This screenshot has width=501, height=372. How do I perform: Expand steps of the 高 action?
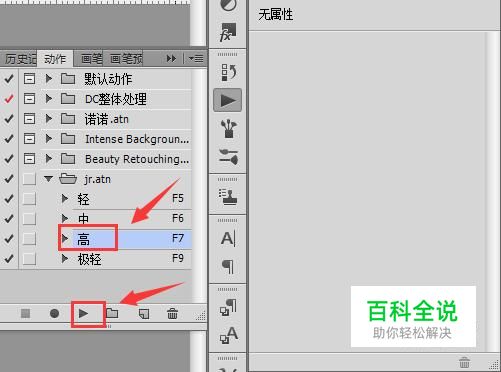65,238
